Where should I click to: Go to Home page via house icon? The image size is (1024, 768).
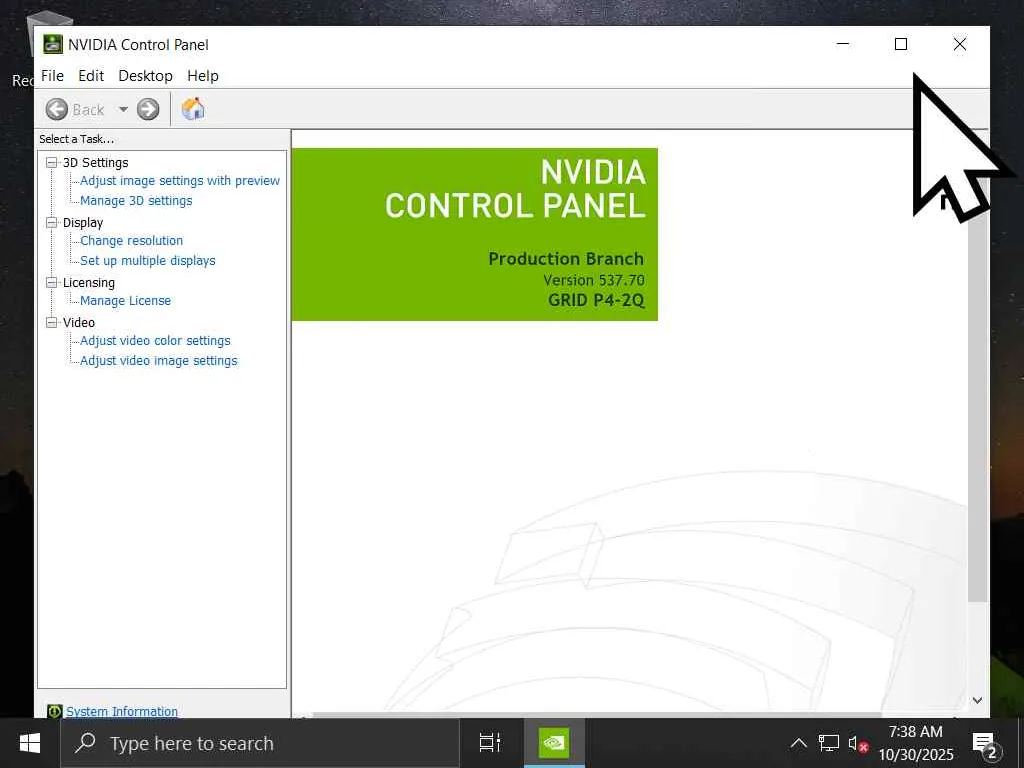point(193,108)
